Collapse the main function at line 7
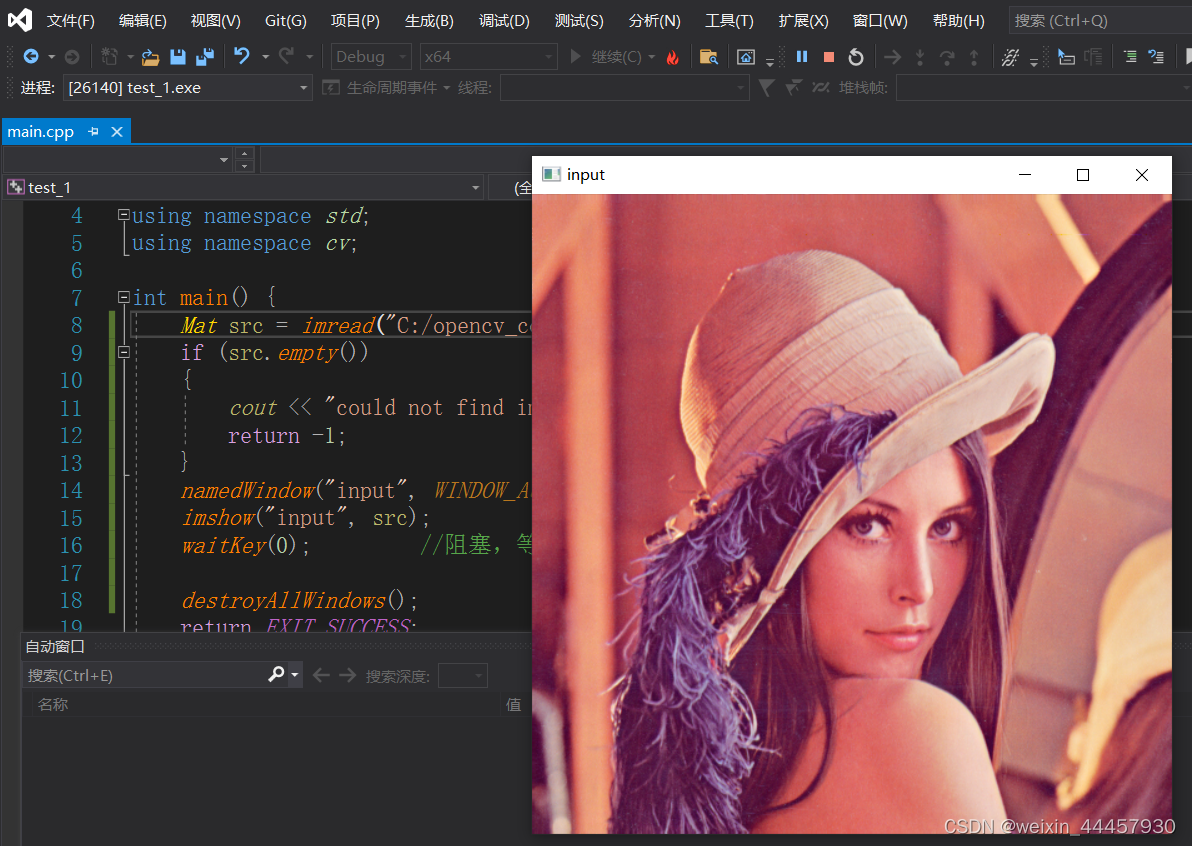The width and height of the screenshot is (1192, 846). click(x=123, y=296)
